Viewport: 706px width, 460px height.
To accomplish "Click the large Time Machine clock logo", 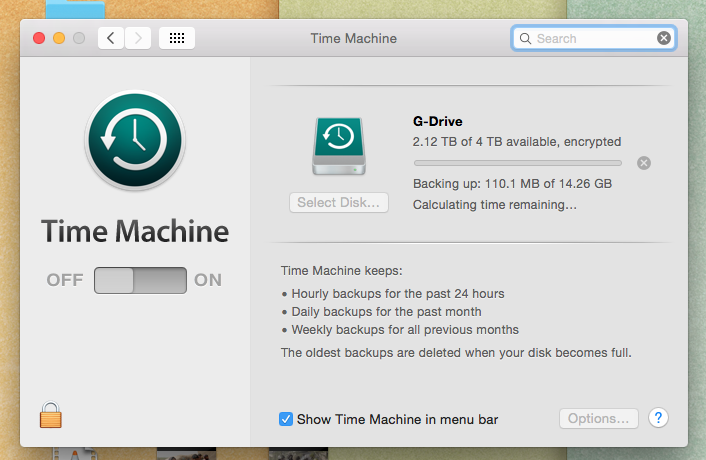I will [x=135, y=140].
